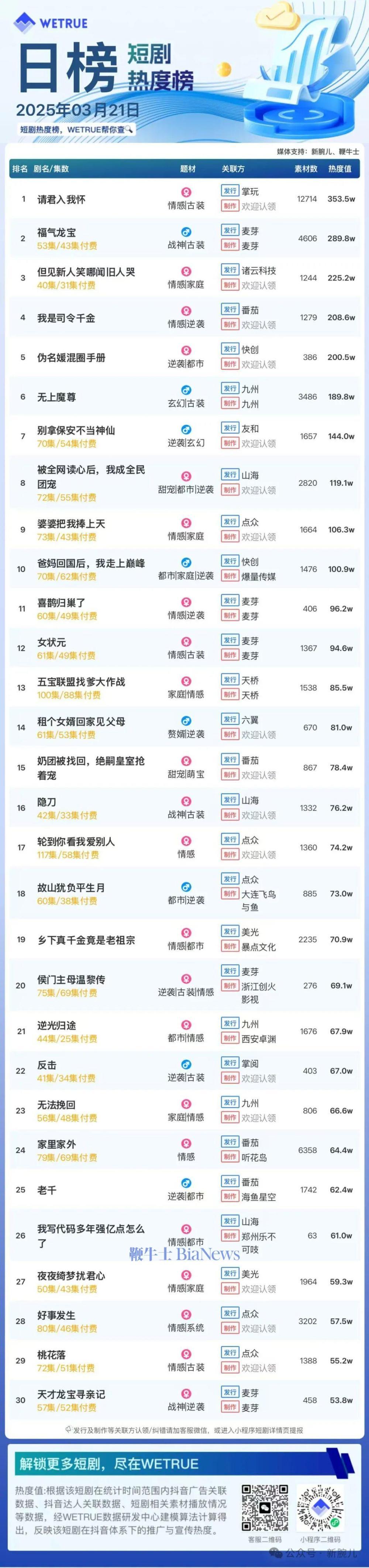Screen dimensions: 369x1568
Task: Click the 制作 tag for 福气龙宝
Action: (229, 246)
